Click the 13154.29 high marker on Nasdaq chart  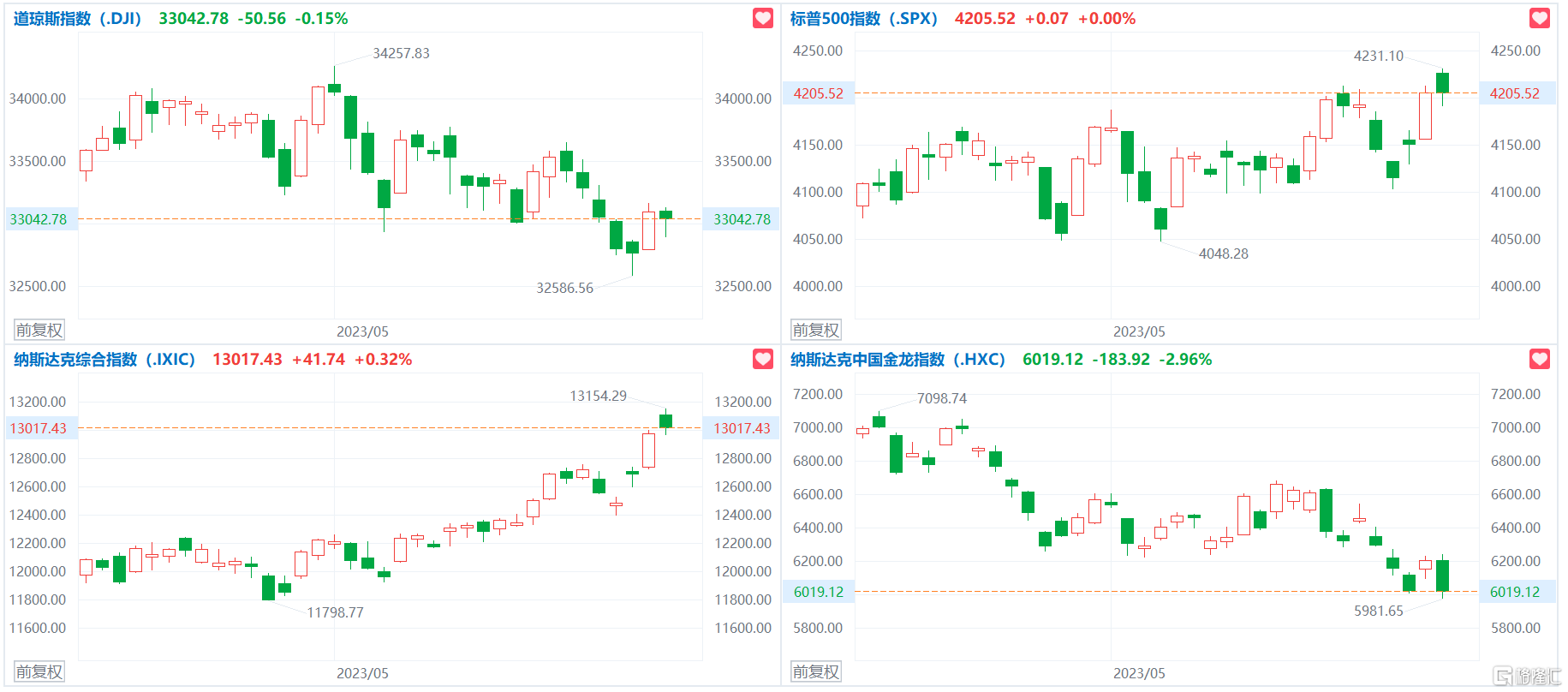click(598, 396)
